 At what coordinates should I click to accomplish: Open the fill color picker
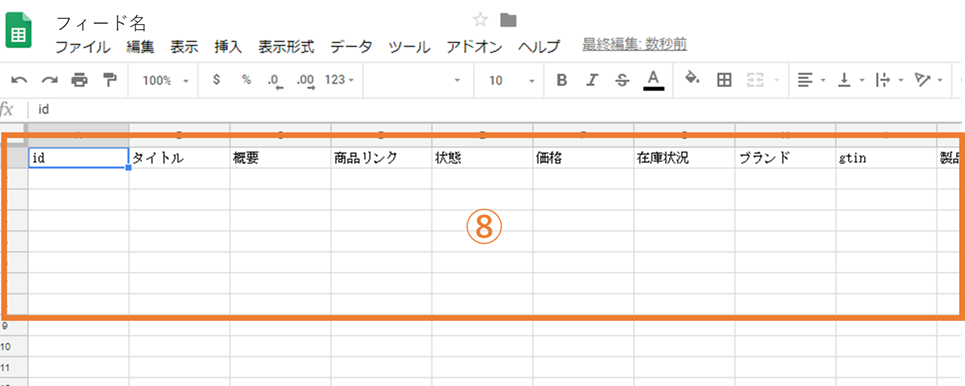pyautogui.click(x=693, y=79)
